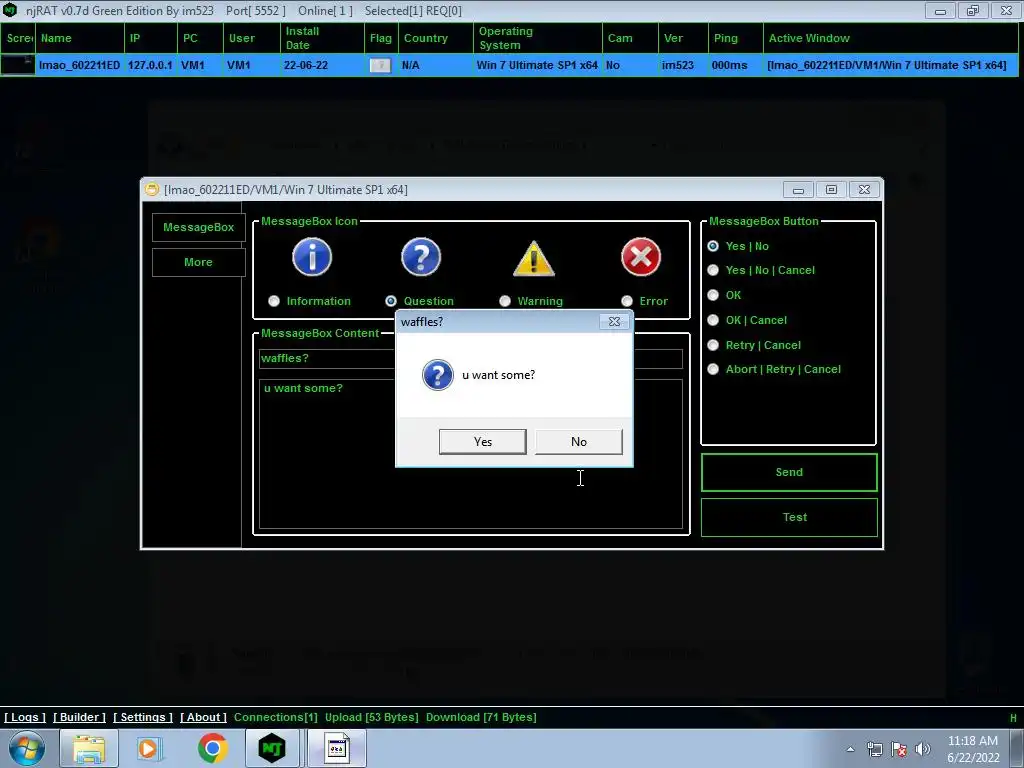
Task: Show hidden tray icons arrow
Action: tap(850, 749)
